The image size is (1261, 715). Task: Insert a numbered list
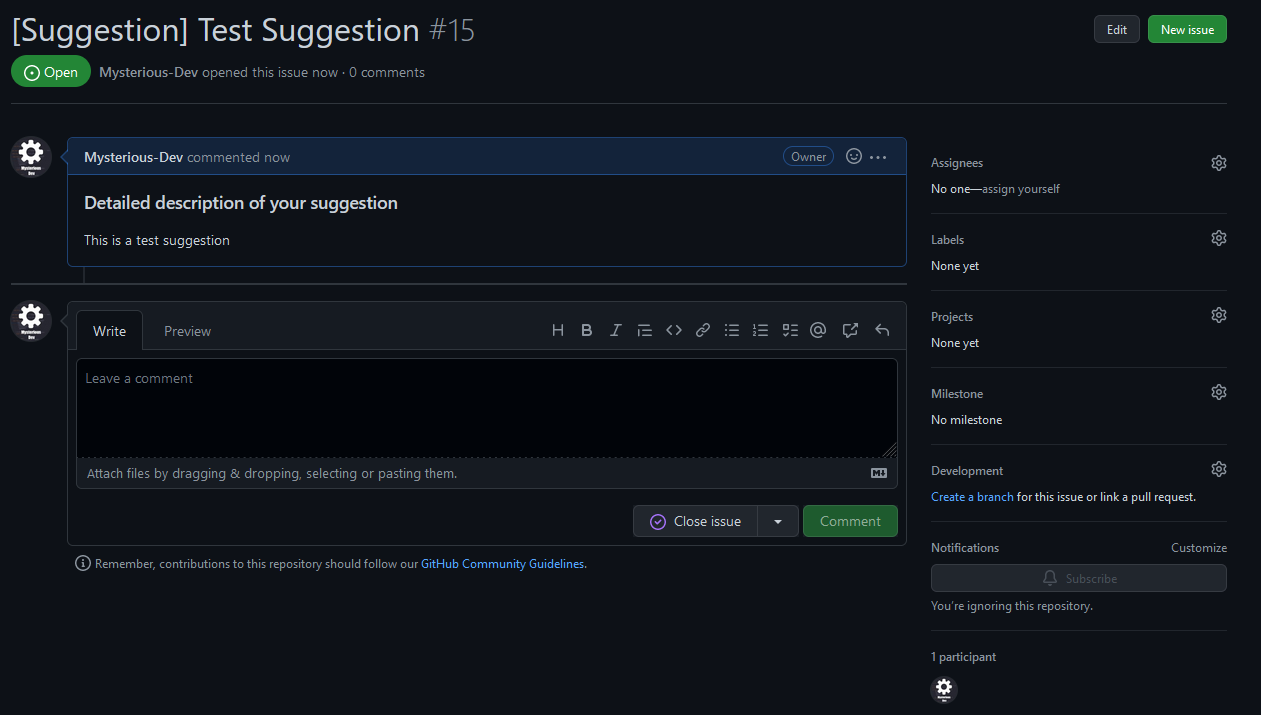coord(761,330)
